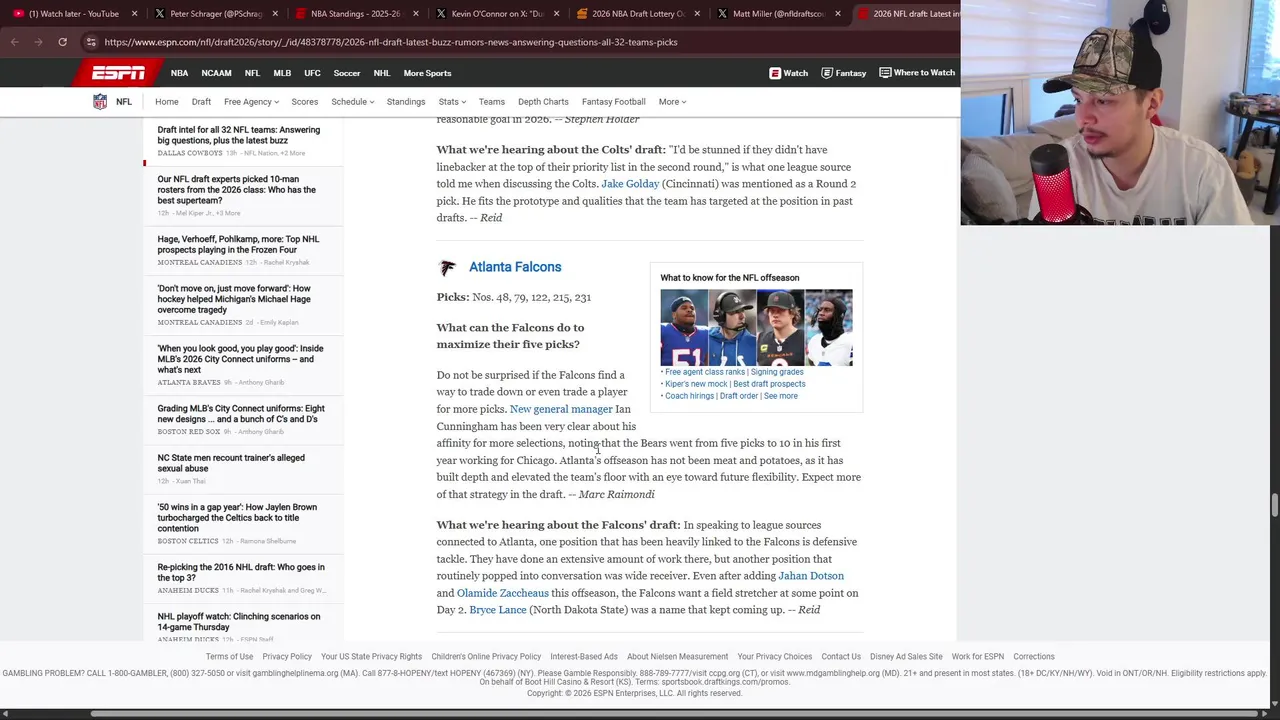Open Jake Golday player link
Image resolution: width=1280 pixels, height=720 pixels.
coord(630,184)
